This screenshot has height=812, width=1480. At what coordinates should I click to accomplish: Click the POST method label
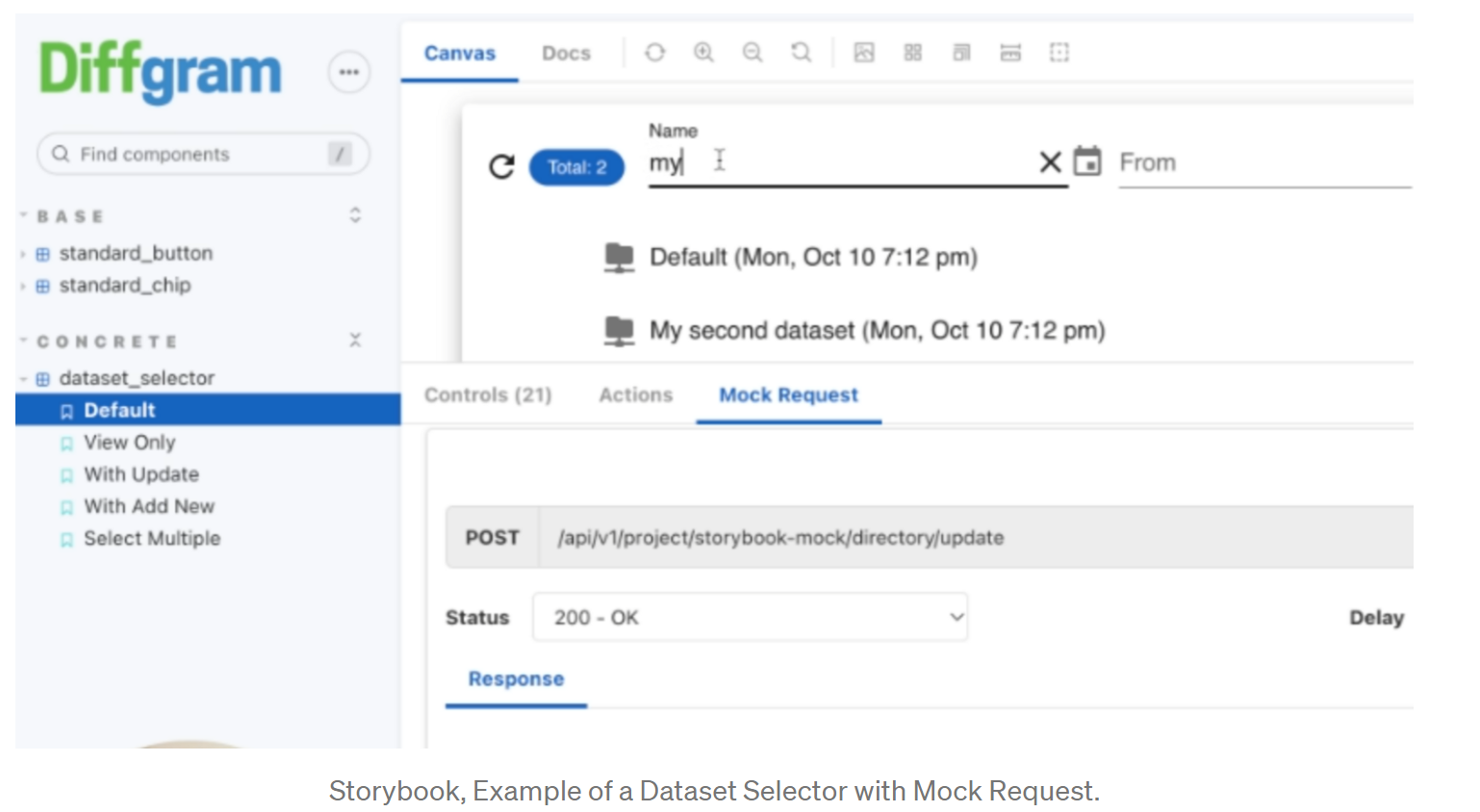pyautogui.click(x=492, y=538)
